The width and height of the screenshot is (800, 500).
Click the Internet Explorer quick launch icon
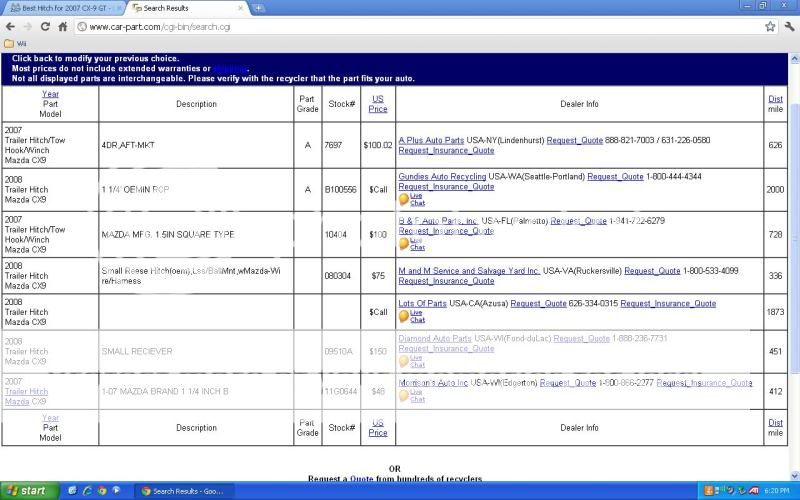tap(87, 491)
